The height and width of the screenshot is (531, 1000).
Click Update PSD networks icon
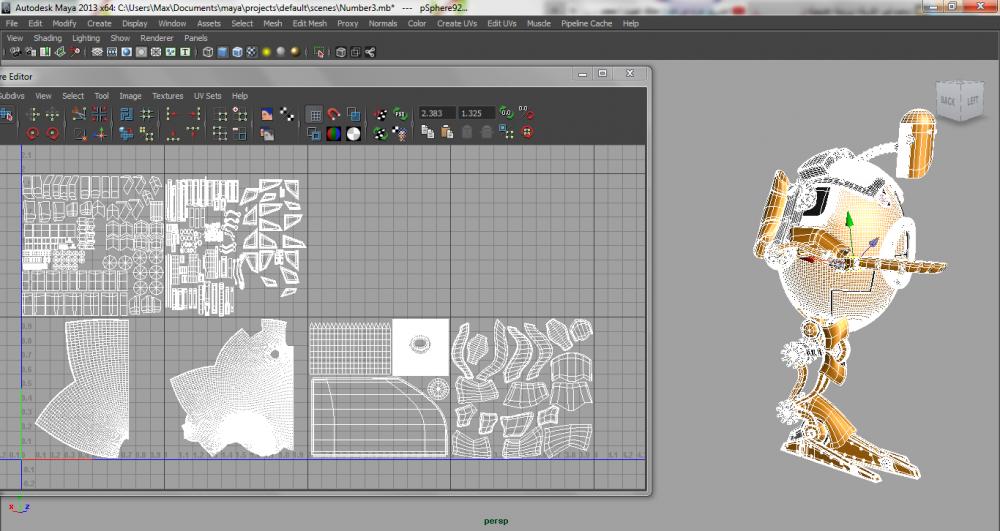point(400,114)
